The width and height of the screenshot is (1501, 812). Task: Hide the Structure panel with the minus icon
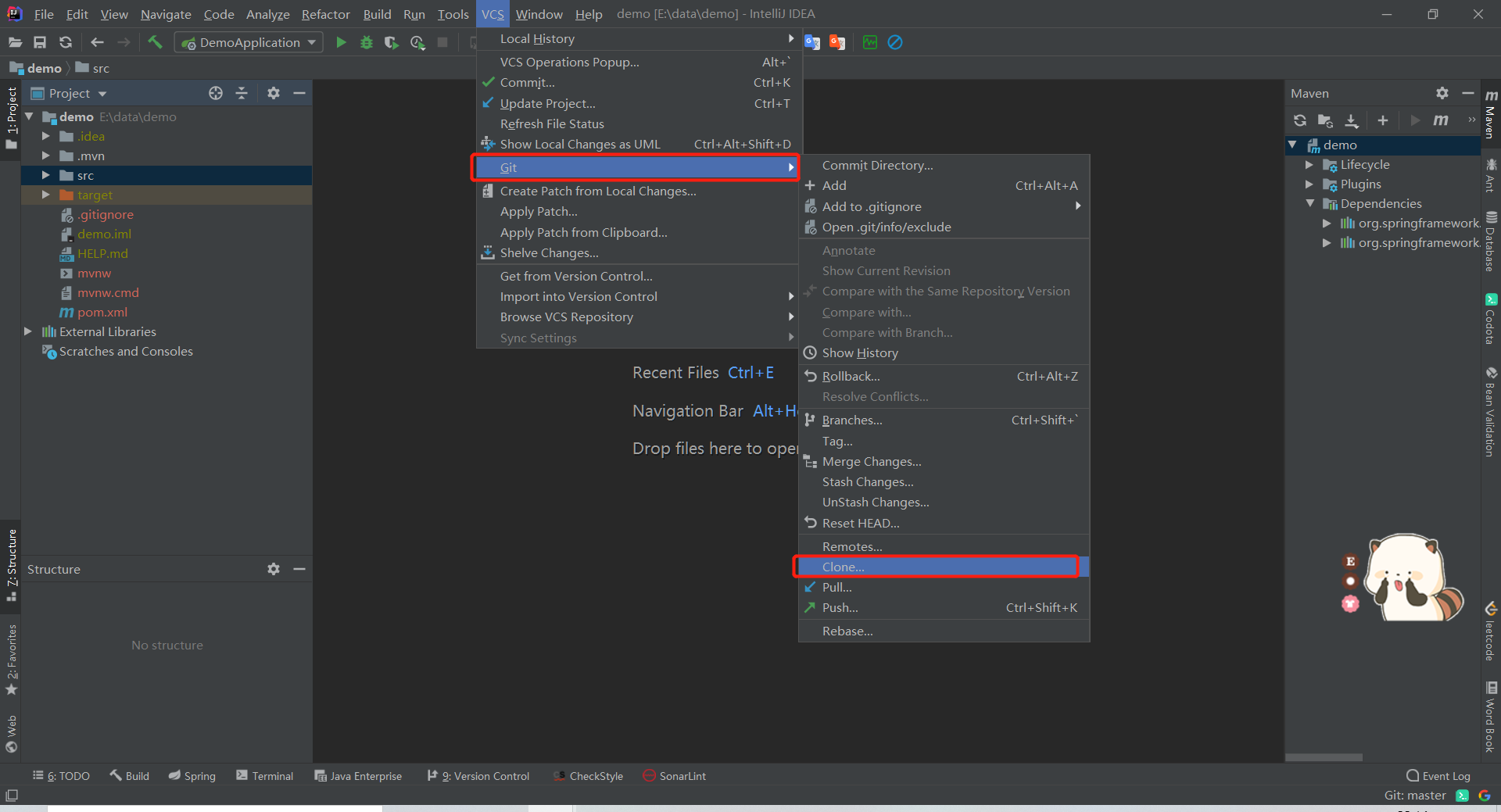(x=299, y=569)
